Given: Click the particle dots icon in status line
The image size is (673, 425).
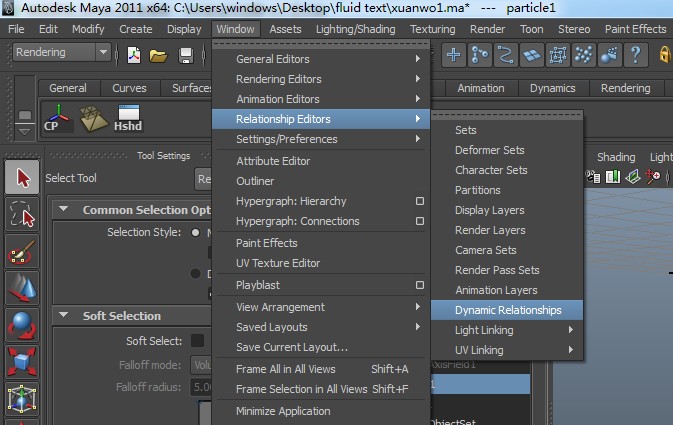Looking at the screenshot, I should click(583, 55).
